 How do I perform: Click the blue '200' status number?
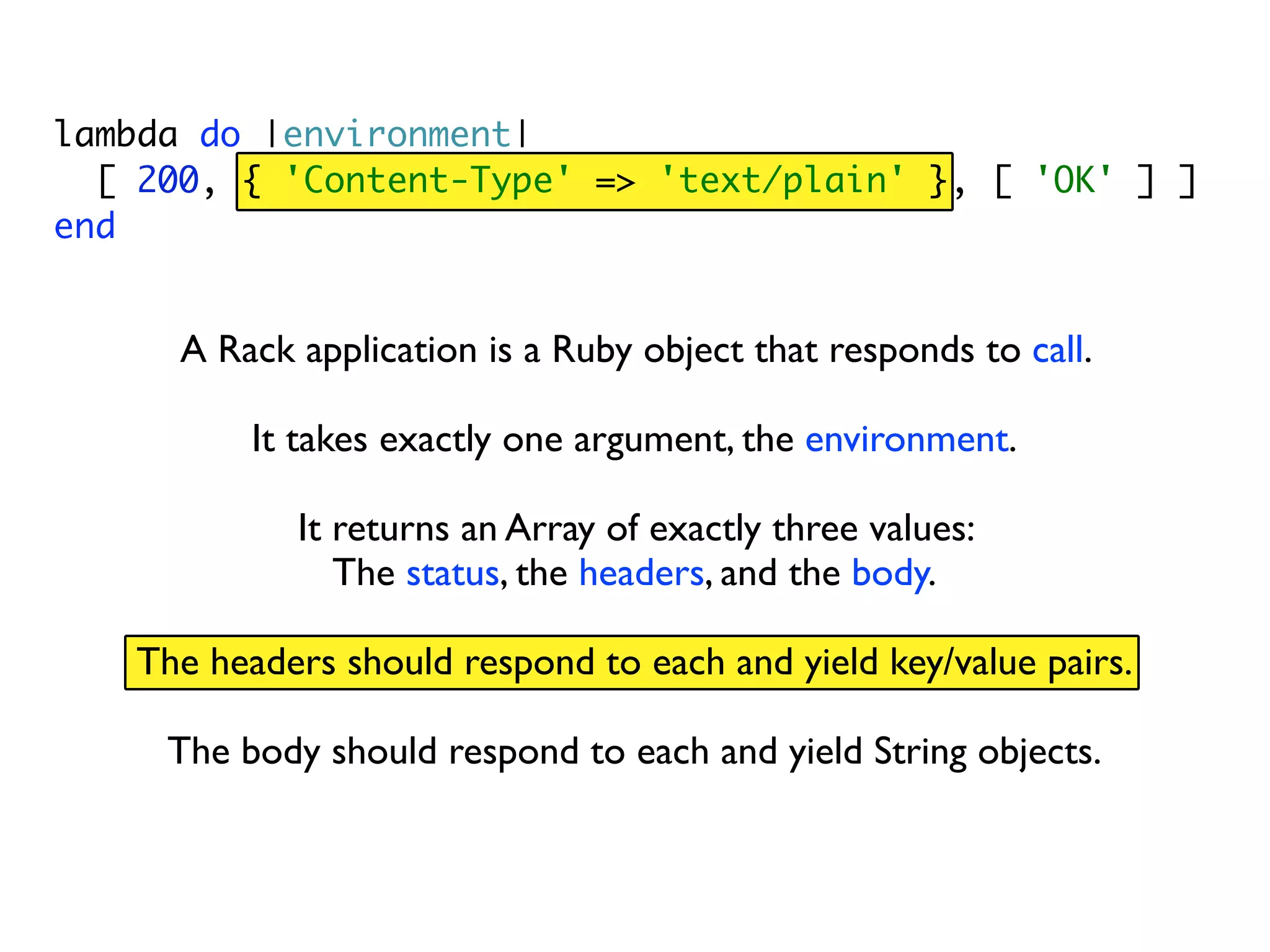(x=168, y=180)
